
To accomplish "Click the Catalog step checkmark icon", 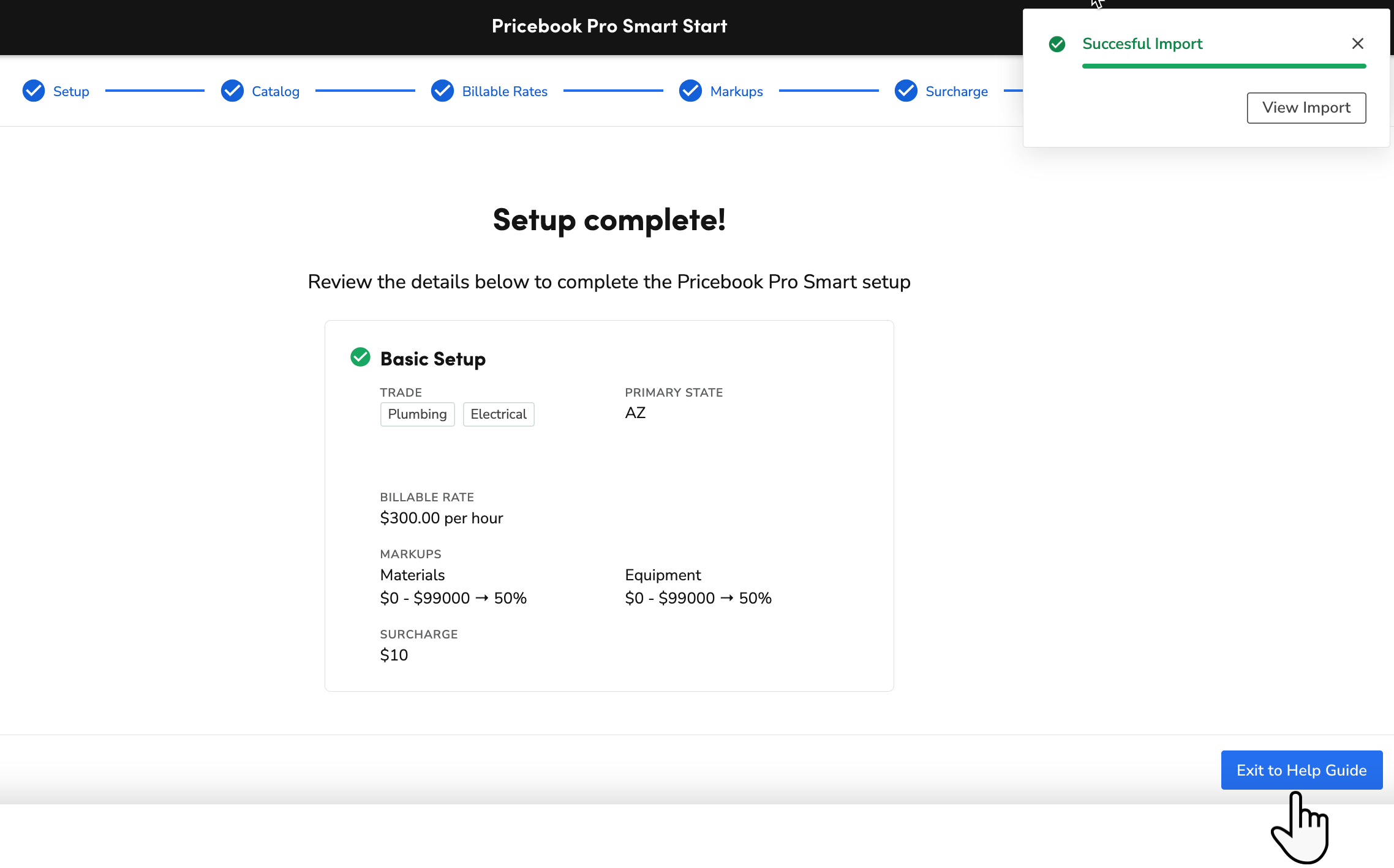I will 232,91.
